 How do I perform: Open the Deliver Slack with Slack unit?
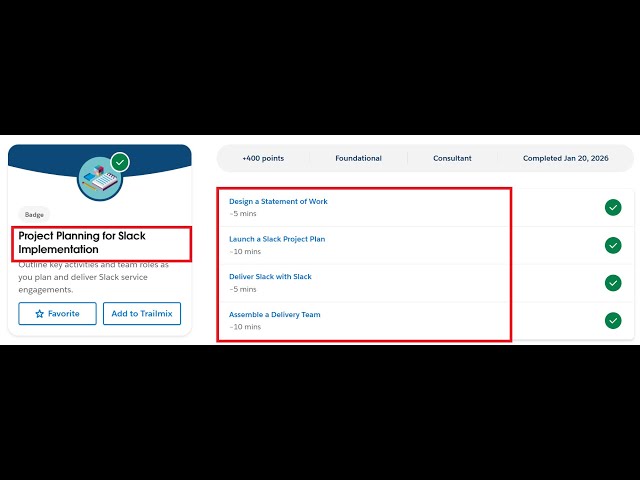tap(270, 277)
